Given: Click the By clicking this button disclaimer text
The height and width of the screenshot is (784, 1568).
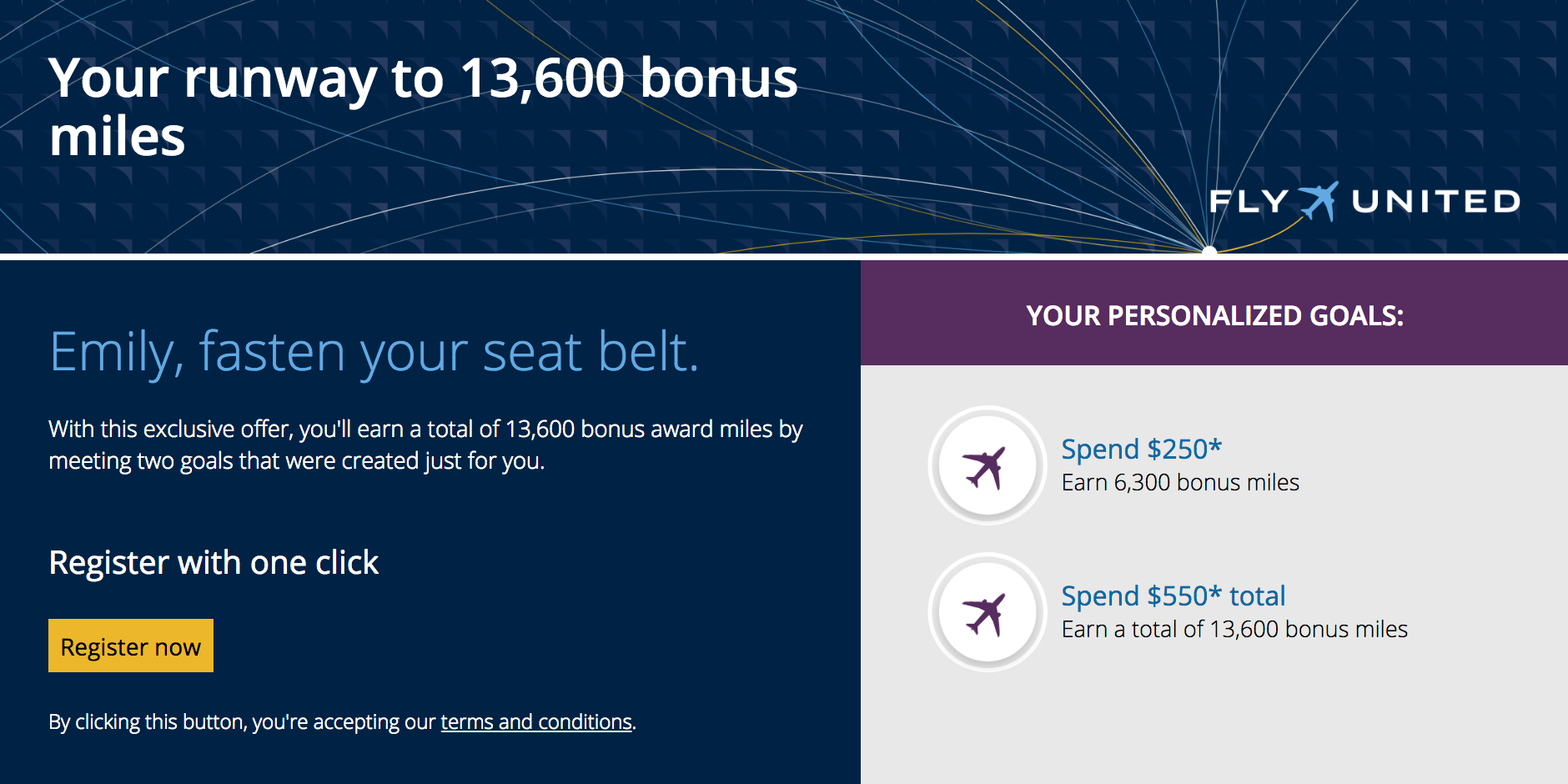Looking at the screenshot, I should tap(242, 721).
